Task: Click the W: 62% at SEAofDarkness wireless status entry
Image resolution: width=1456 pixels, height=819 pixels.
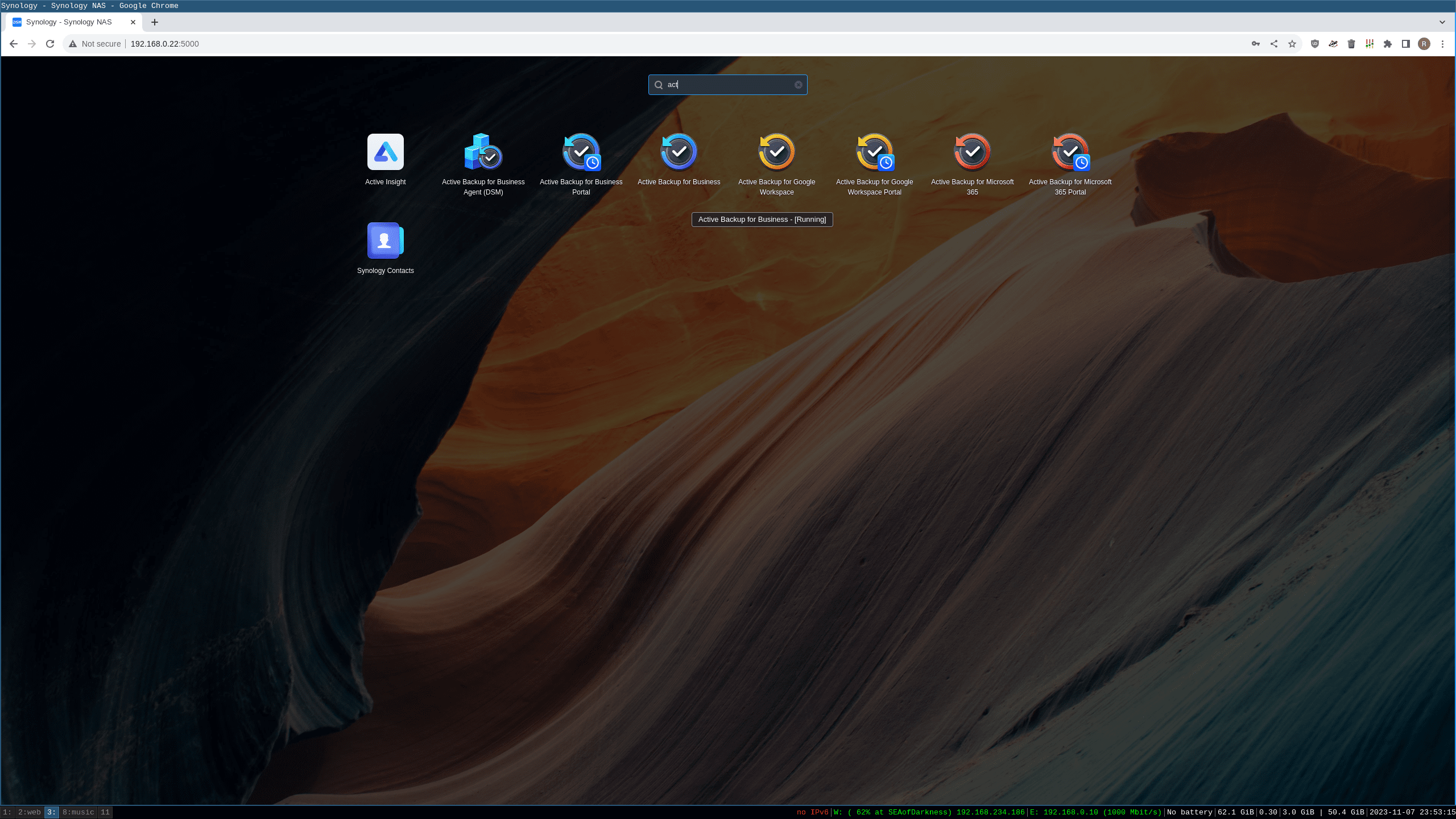Action: click(929, 812)
